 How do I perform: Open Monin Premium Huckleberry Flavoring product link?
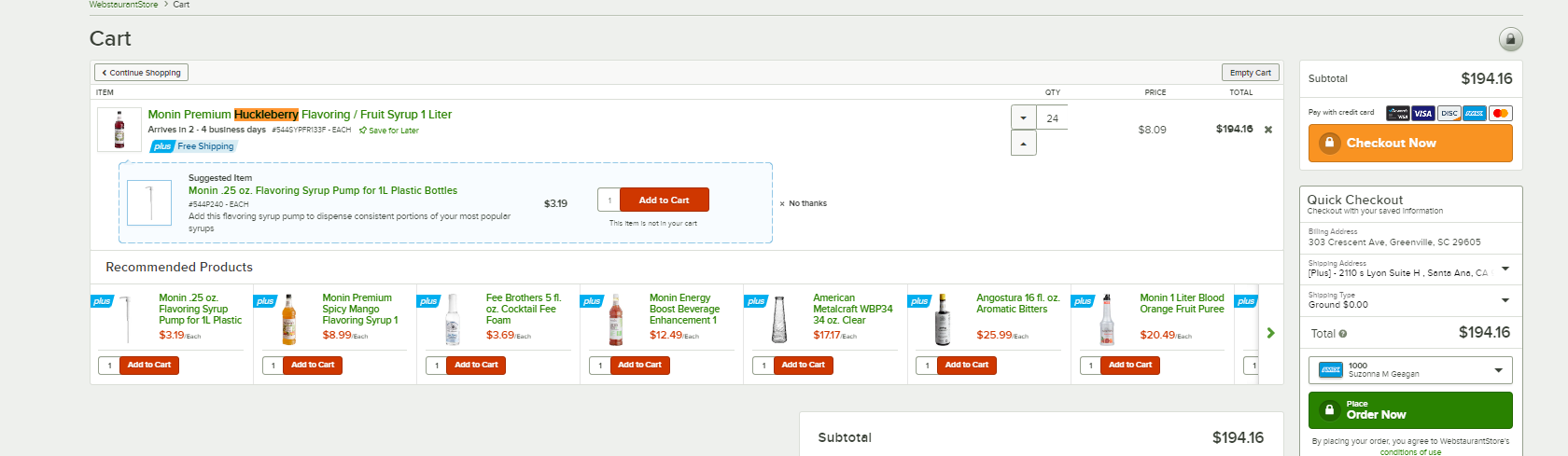[300, 115]
